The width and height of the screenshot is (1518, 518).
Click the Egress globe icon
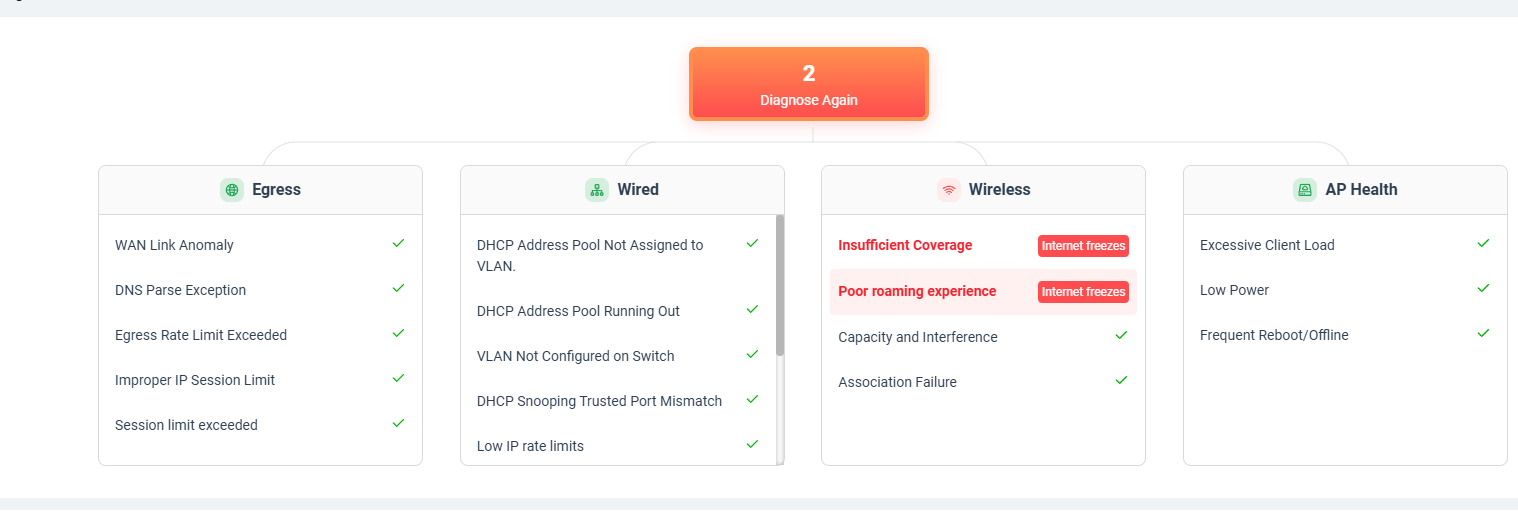point(232,190)
